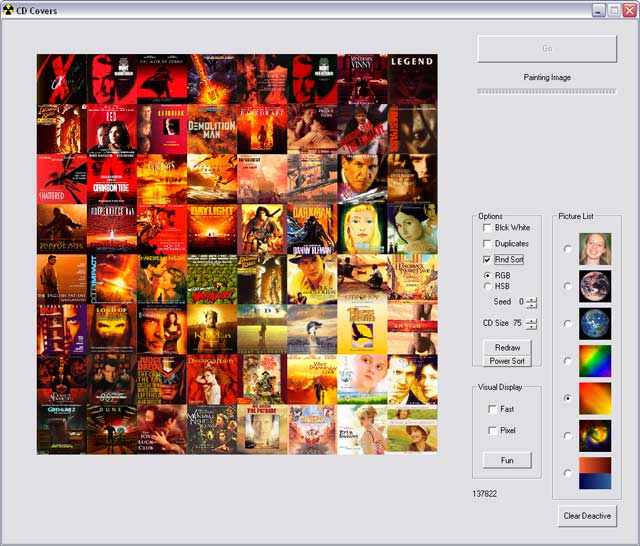
Task: Click the CD Size value field
Action: [x=518, y=323]
